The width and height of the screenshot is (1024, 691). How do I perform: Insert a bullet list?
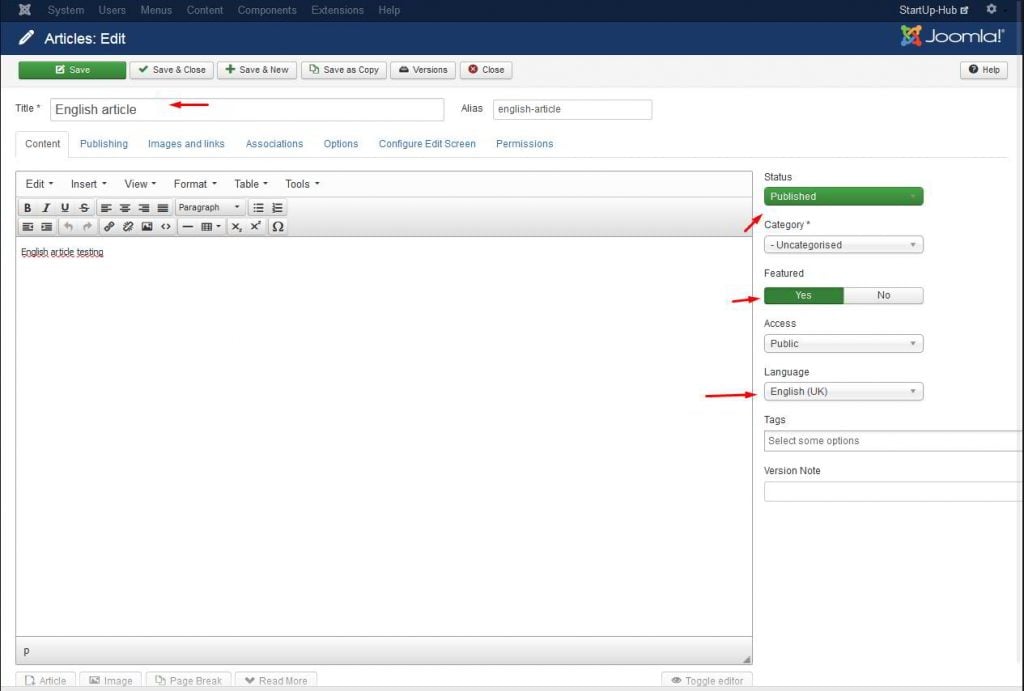(258, 208)
